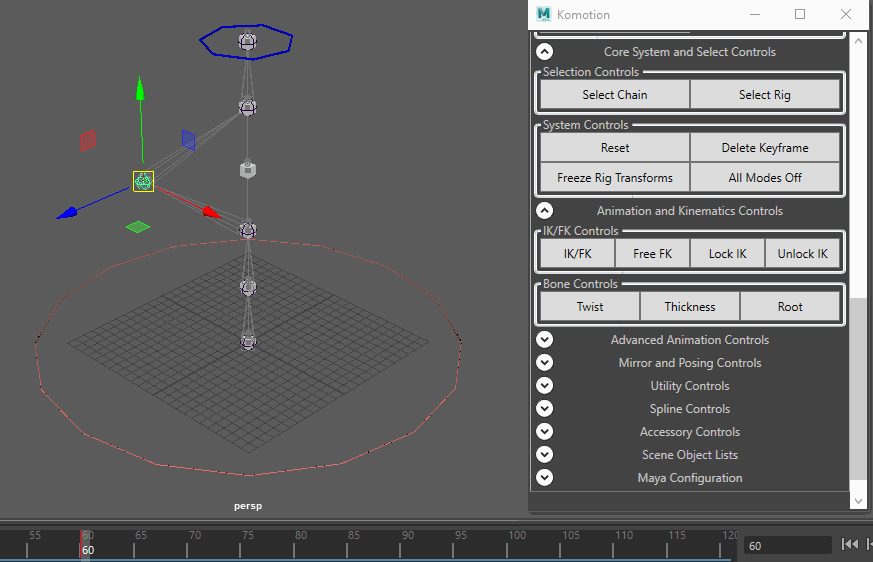This screenshot has width=873, height=562.
Task: Toggle IK/FK mode button
Action: [577, 254]
